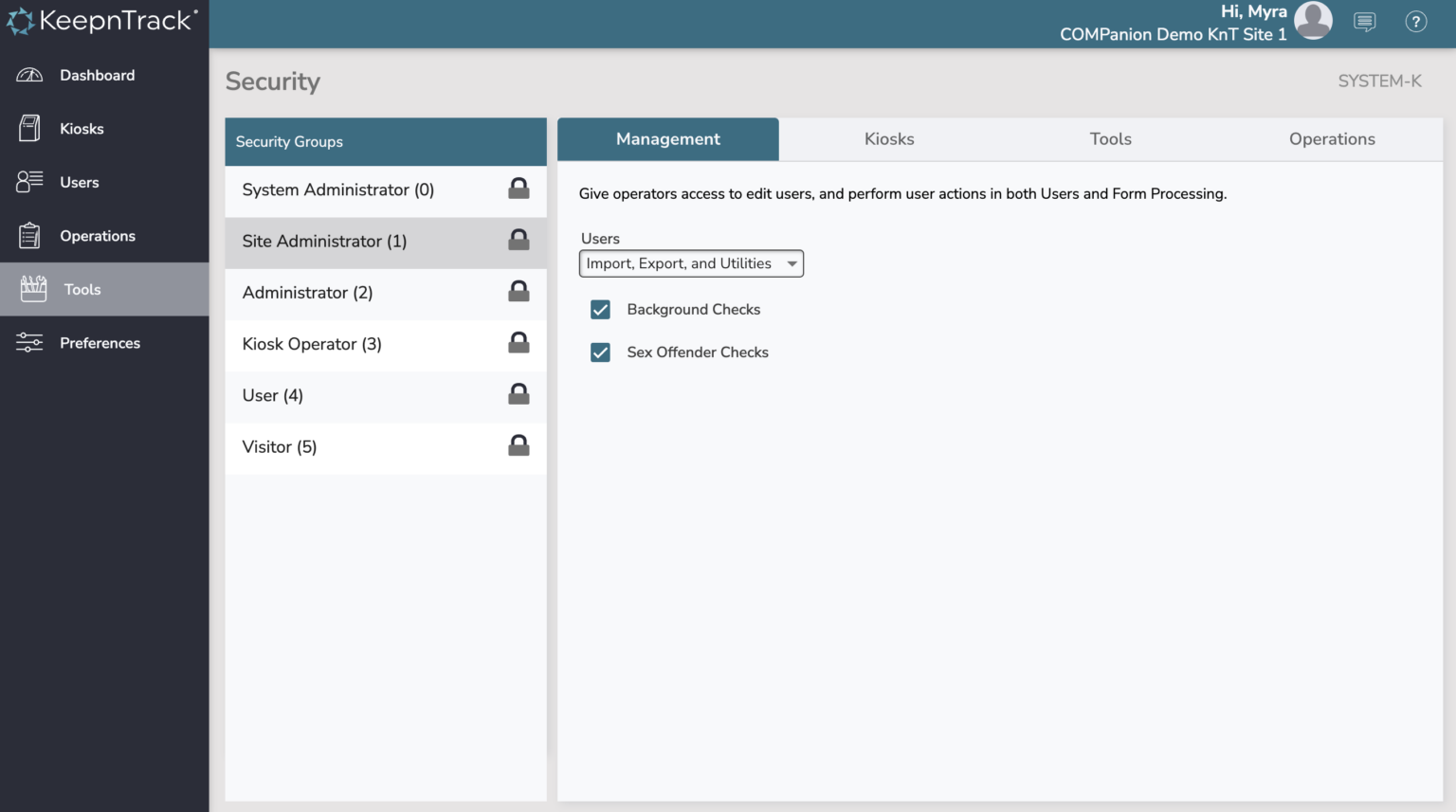
Task: Click the lock icon next to Visitor
Action: (519, 445)
